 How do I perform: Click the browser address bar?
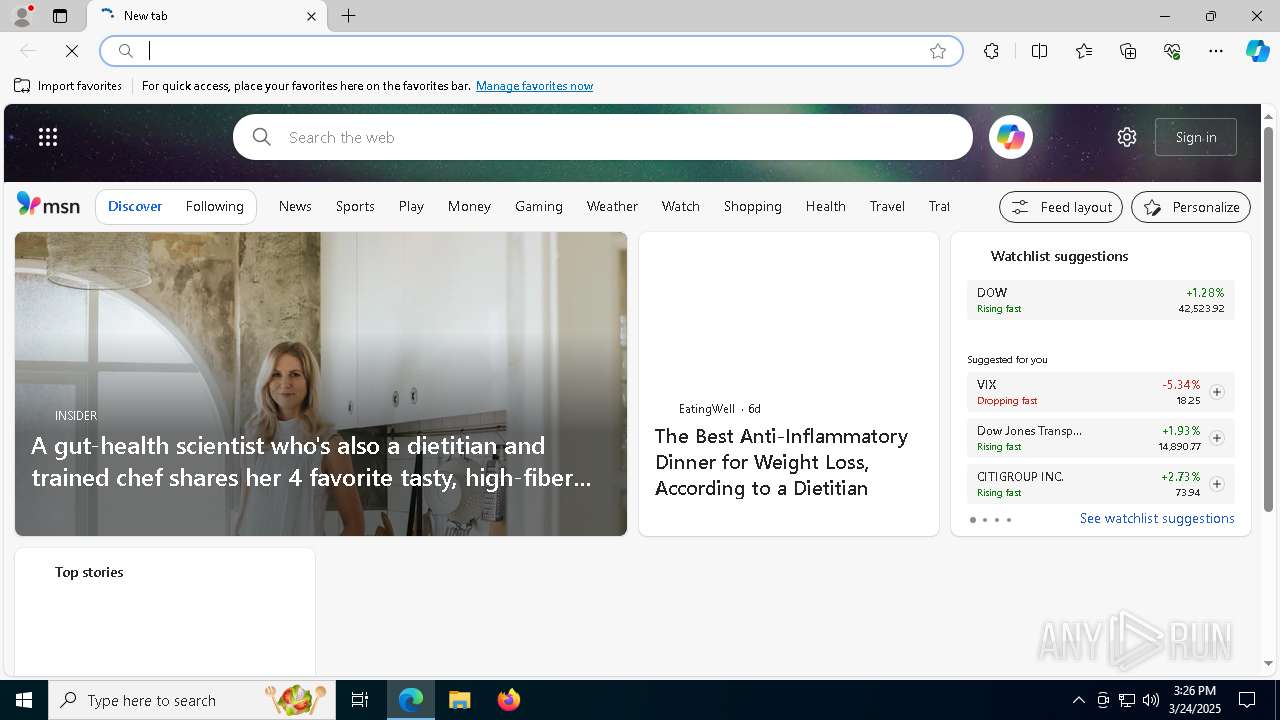tap(531, 51)
